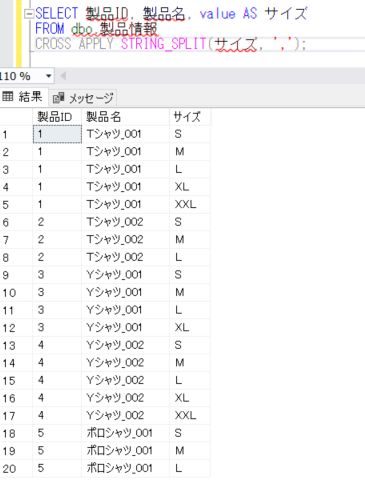
Task: Click the horizontal scrollbar left arrow
Action: click(63, 76)
